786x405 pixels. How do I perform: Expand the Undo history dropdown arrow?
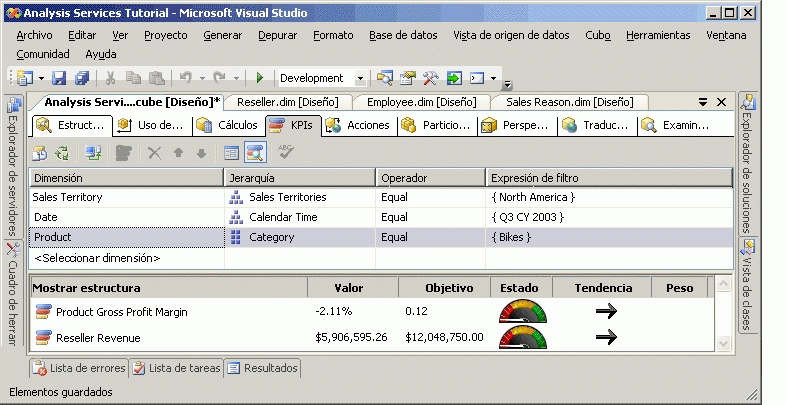[x=202, y=78]
